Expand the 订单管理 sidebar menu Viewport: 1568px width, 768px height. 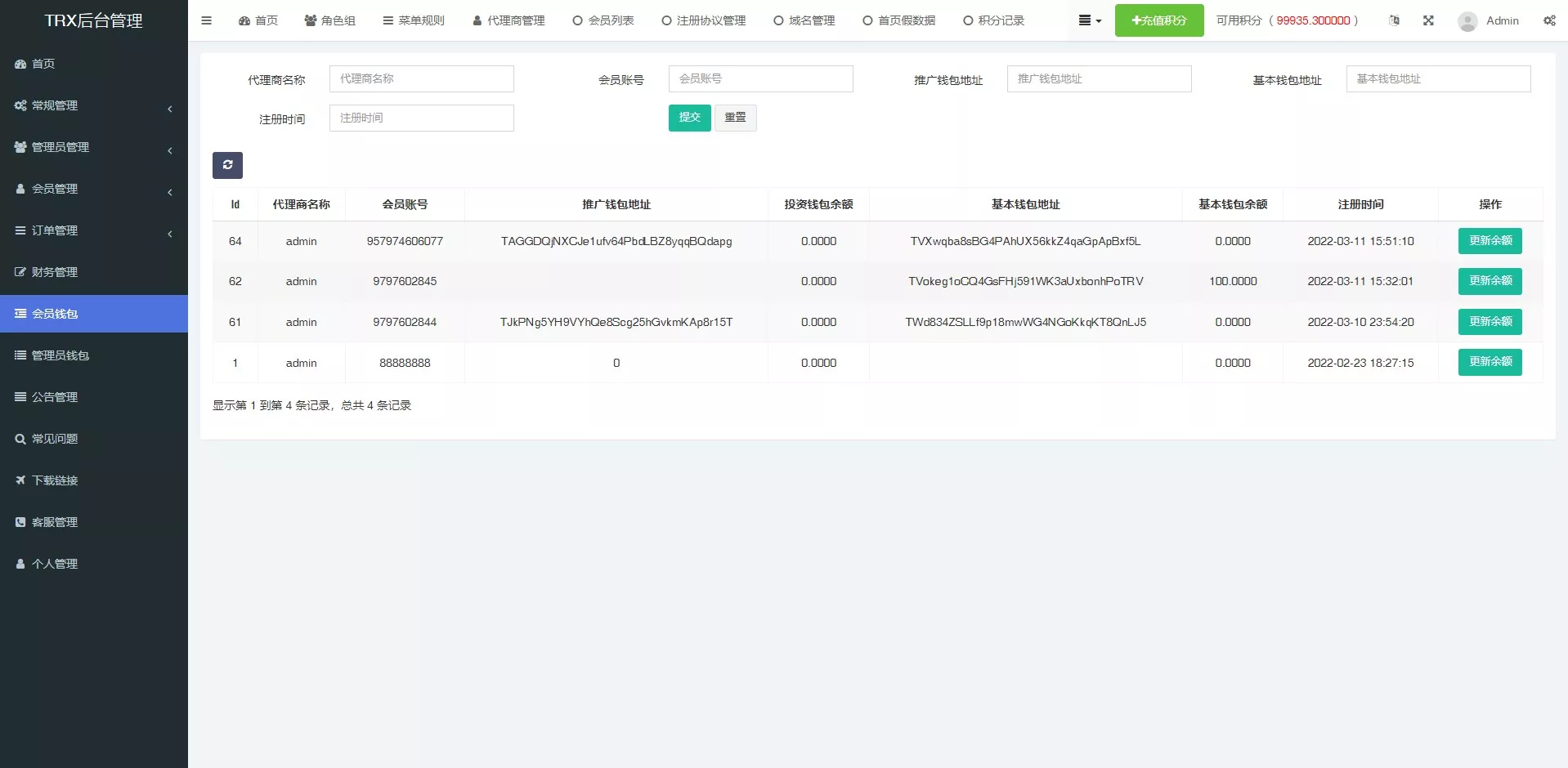point(52,230)
